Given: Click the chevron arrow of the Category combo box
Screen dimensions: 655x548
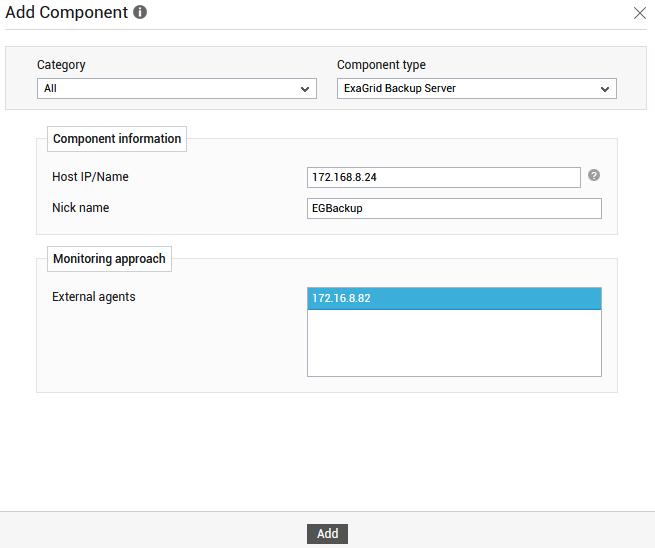Looking at the screenshot, I should [305, 89].
